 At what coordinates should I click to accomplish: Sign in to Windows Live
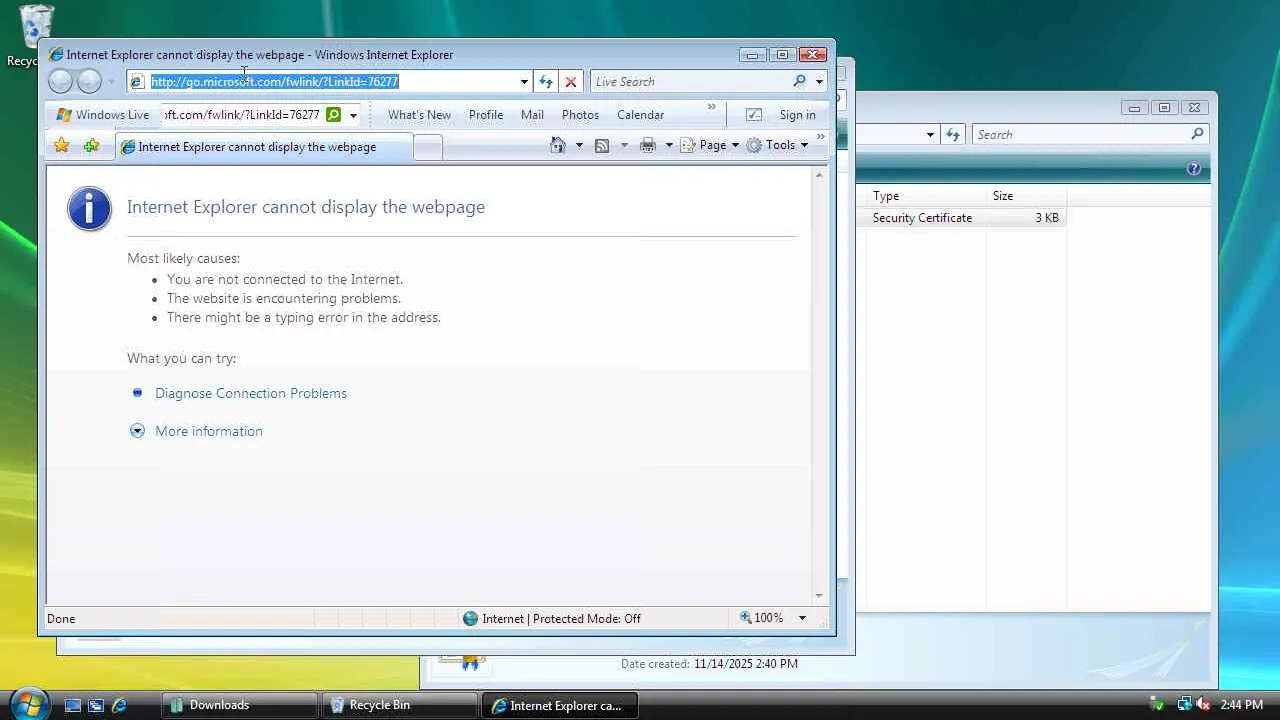tap(797, 115)
